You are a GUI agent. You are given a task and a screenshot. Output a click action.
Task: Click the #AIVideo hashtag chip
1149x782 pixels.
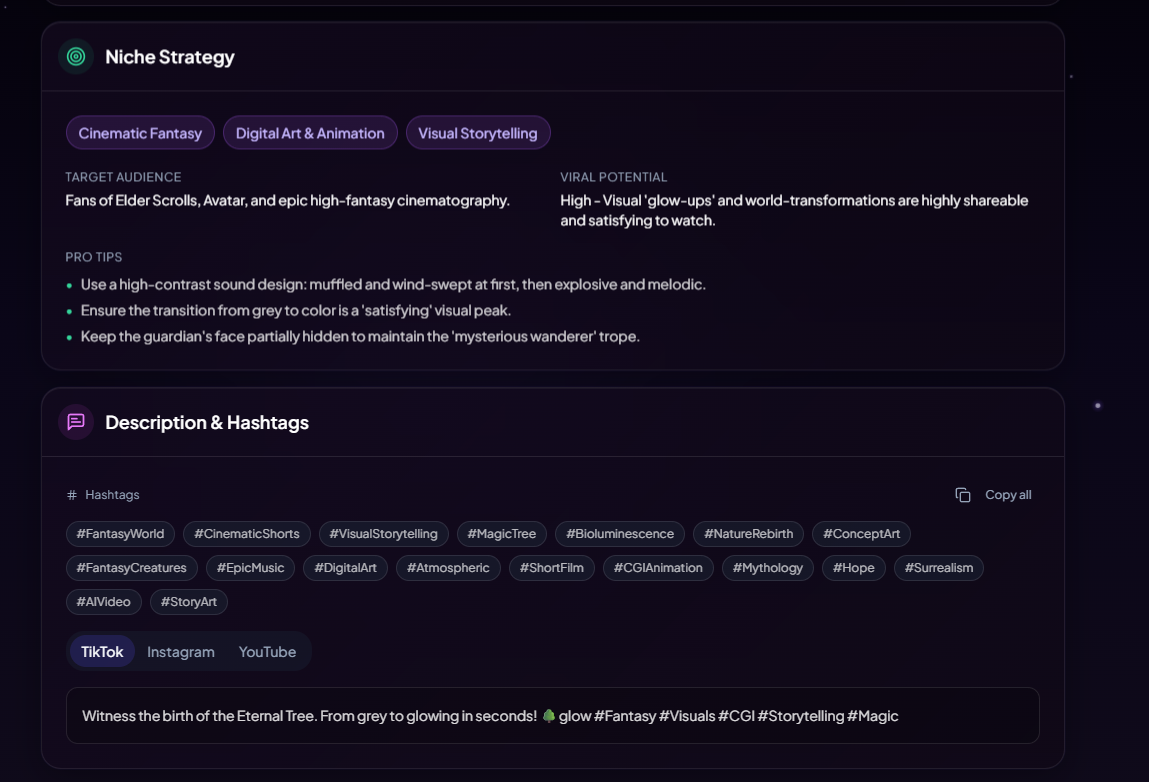[104, 602]
